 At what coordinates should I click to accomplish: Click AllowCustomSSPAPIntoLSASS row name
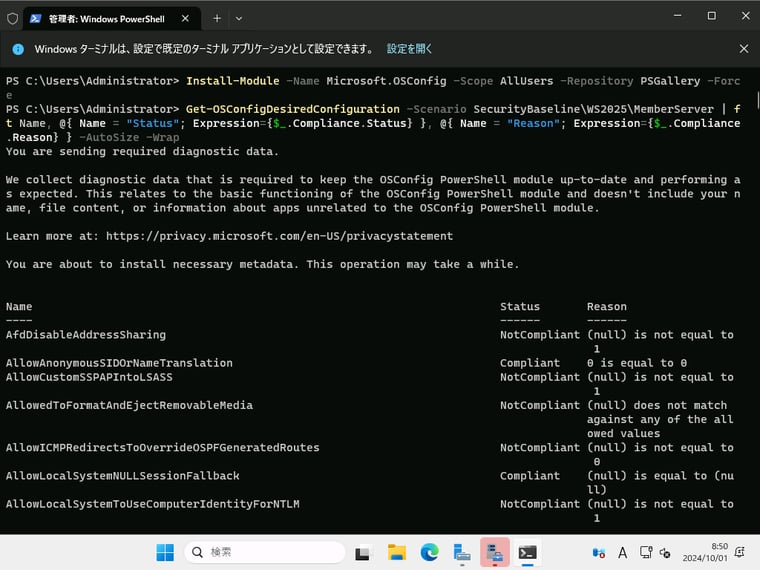pos(89,377)
